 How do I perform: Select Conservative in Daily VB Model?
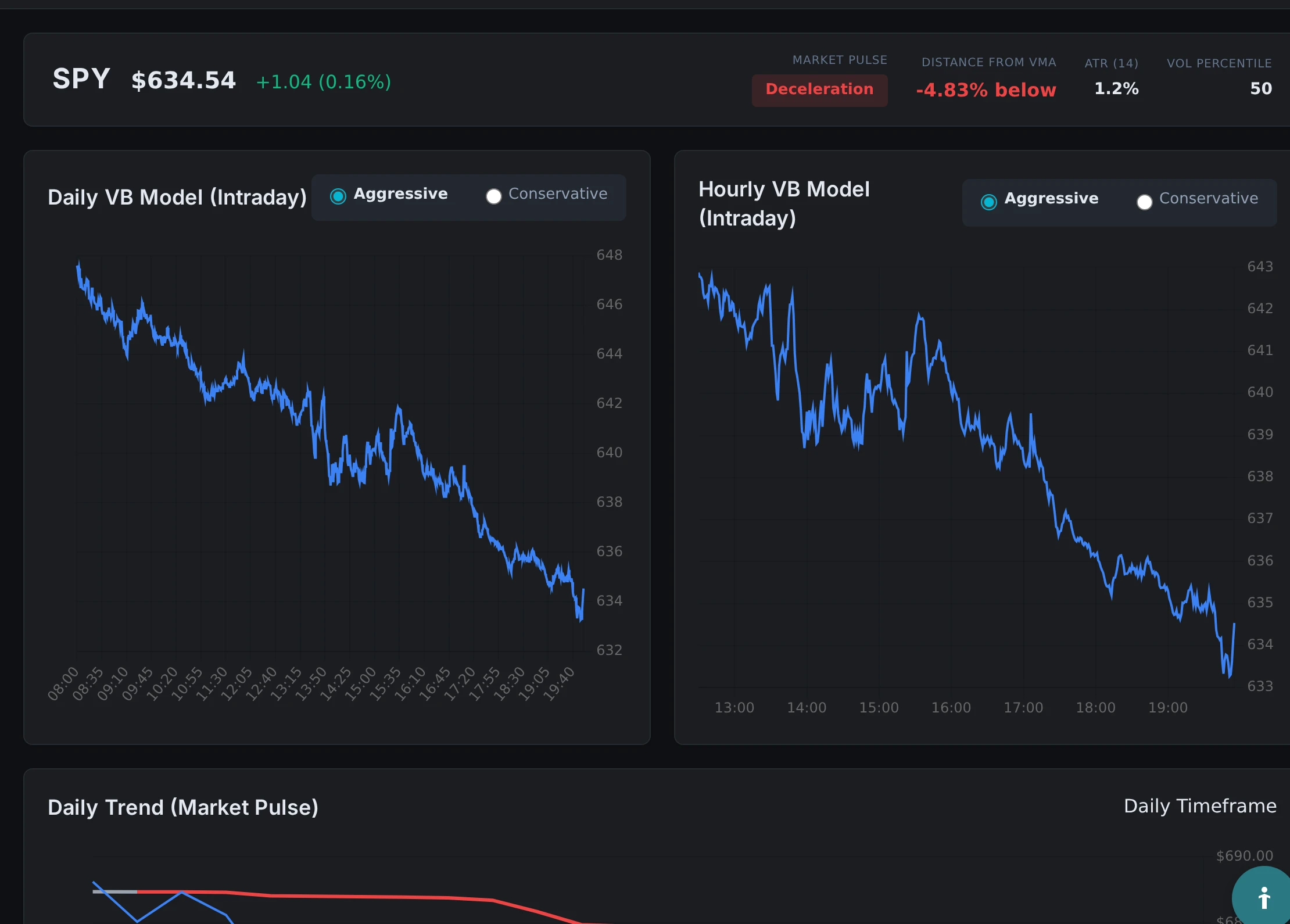[x=494, y=196]
